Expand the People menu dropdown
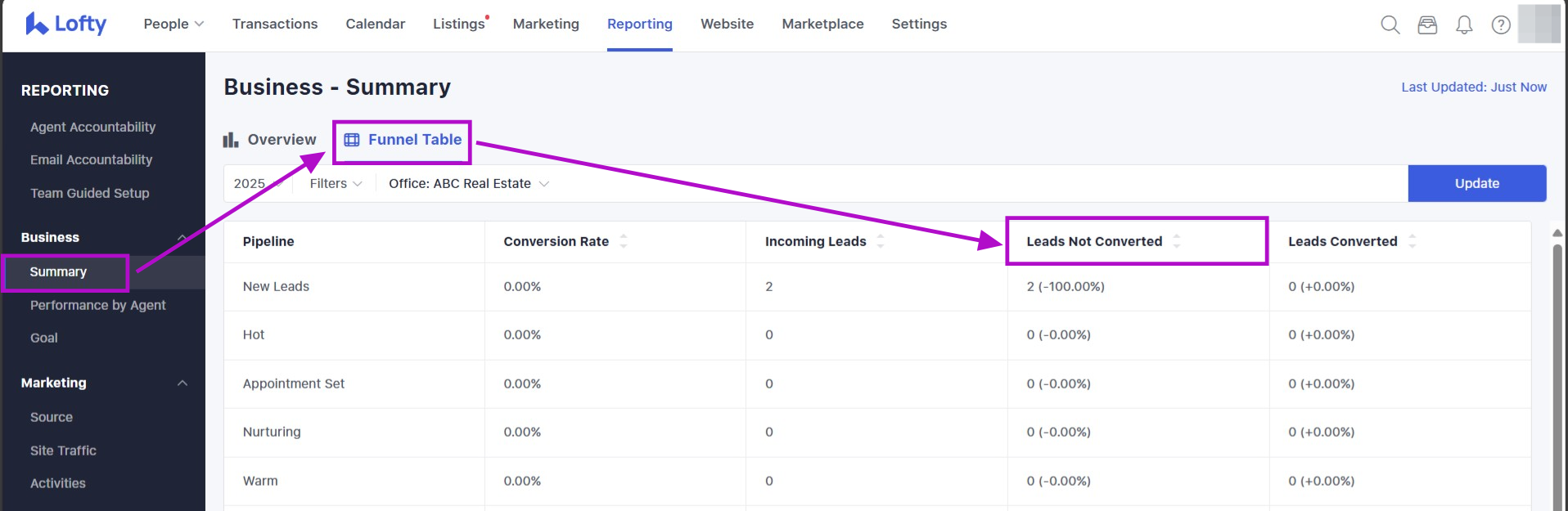Screen dimensions: 1568x511 (173, 24)
